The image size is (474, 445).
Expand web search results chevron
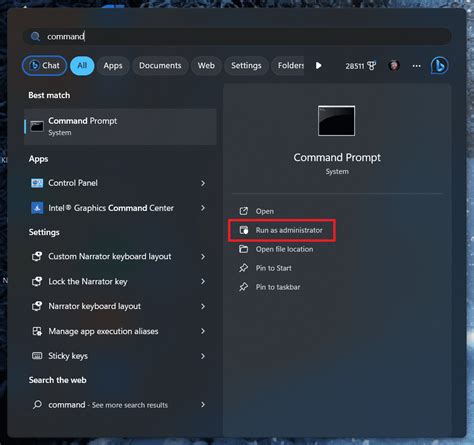click(203, 405)
